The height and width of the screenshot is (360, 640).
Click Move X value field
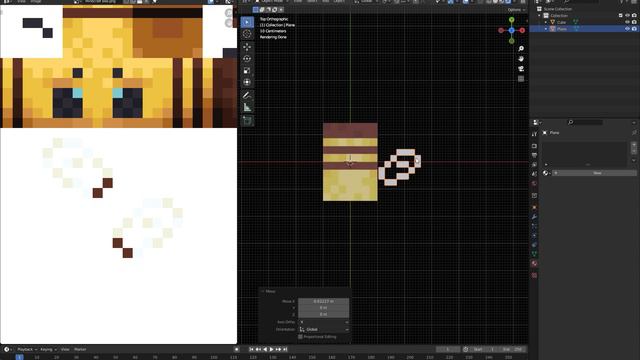[324, 301]
